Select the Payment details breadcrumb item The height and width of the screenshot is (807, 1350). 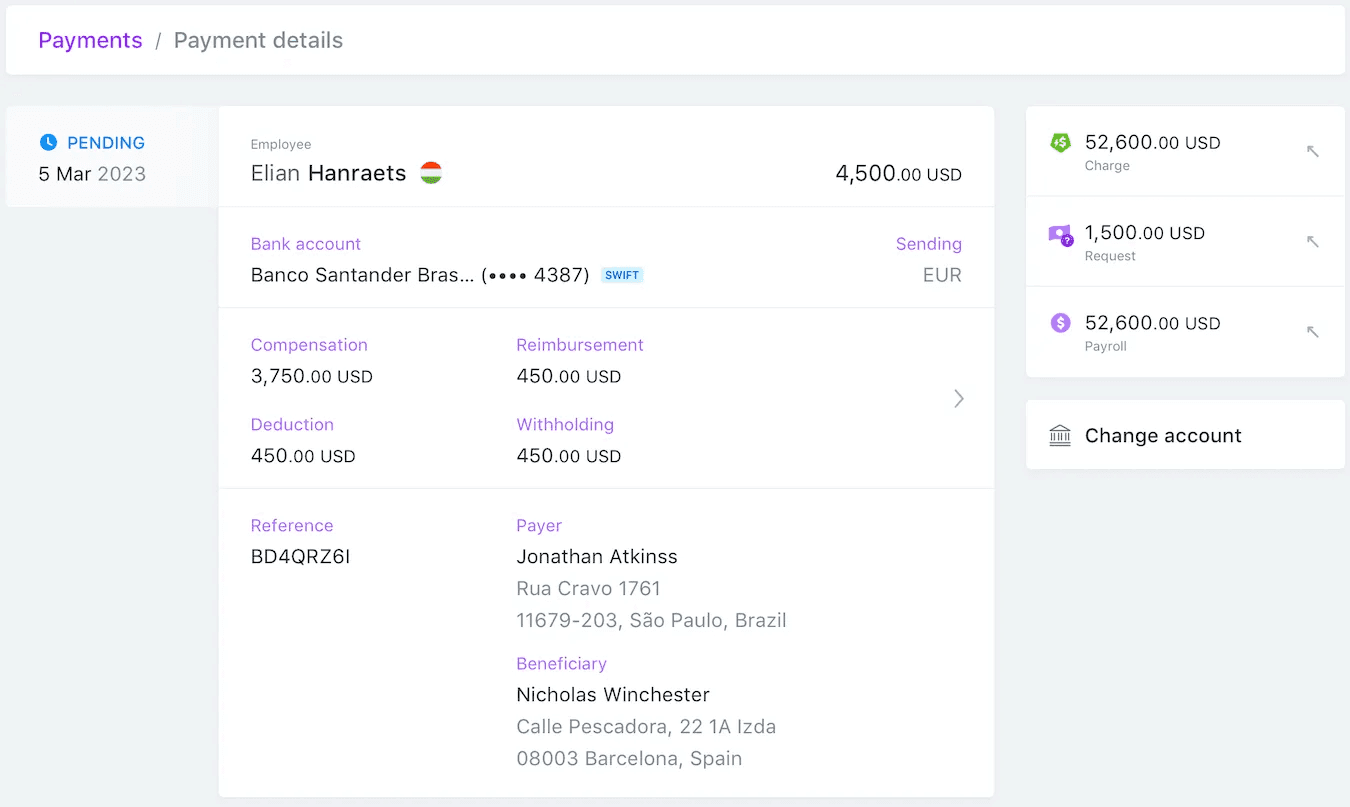click(x=258, y=40)
